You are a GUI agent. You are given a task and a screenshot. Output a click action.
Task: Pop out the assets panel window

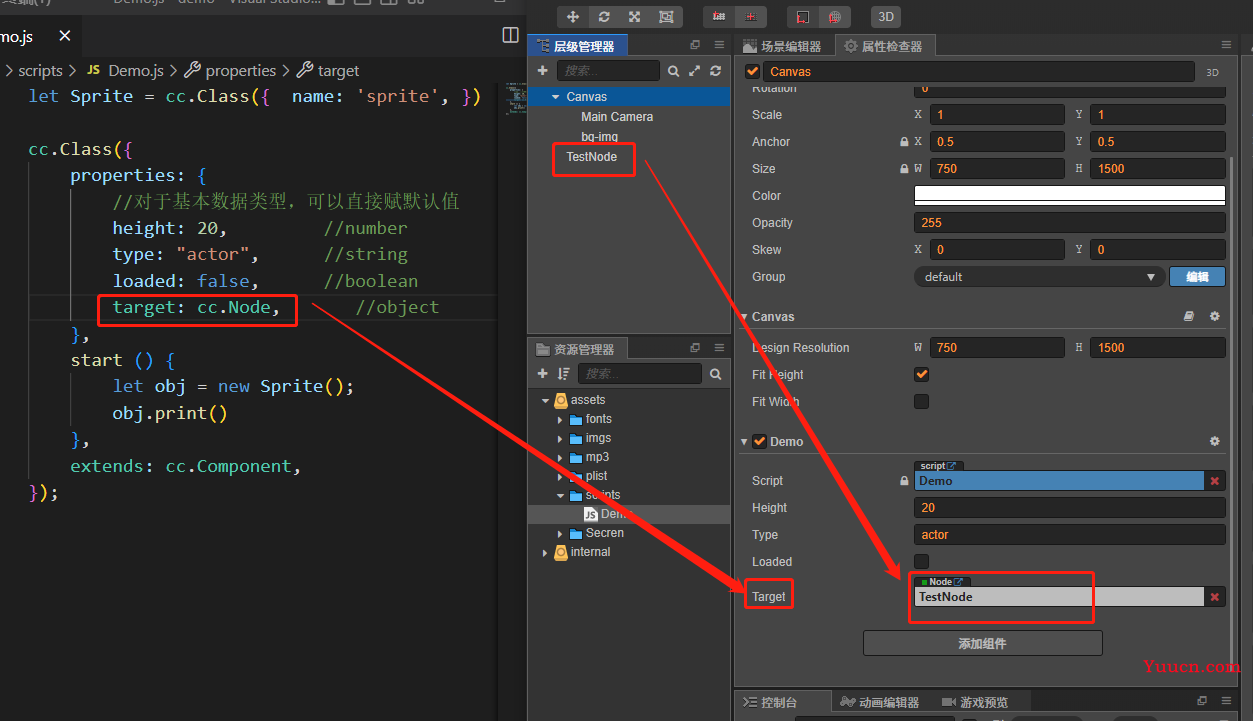click(695, 349)
